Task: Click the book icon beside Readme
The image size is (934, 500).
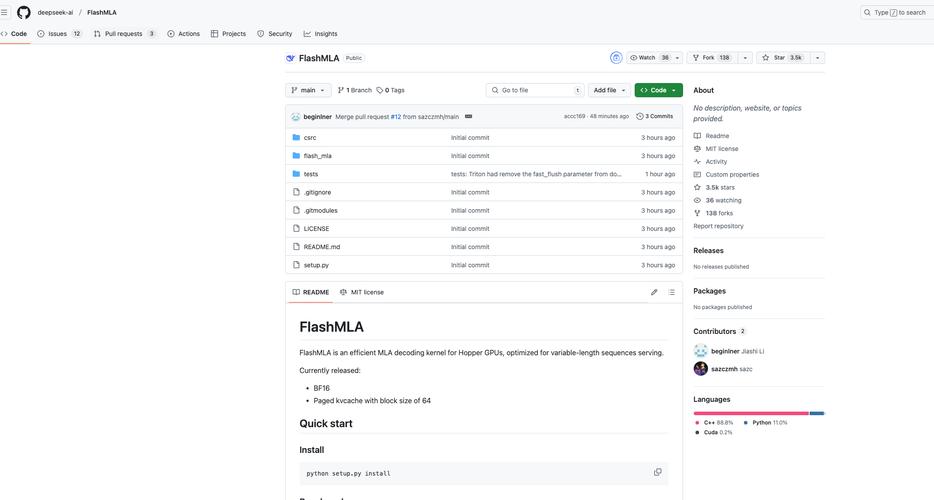Action: (697, 136)
